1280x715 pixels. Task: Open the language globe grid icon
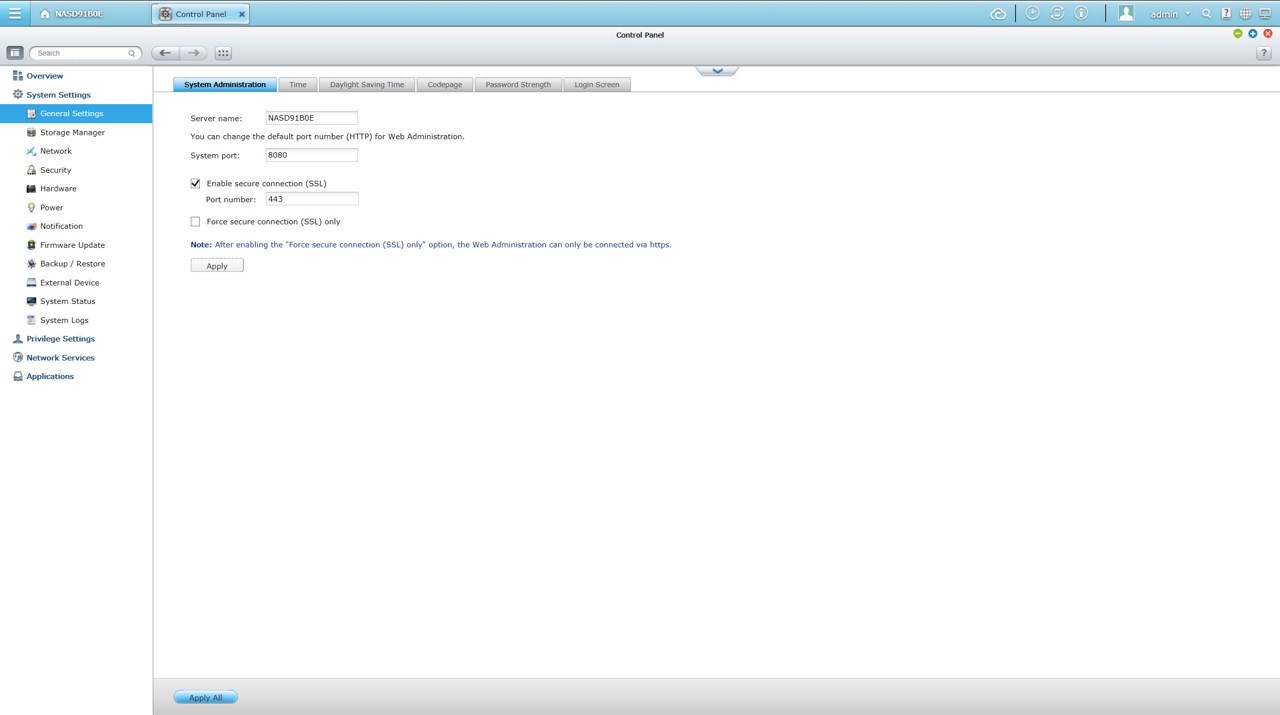pyautogui.click(x=1245, y=14)
